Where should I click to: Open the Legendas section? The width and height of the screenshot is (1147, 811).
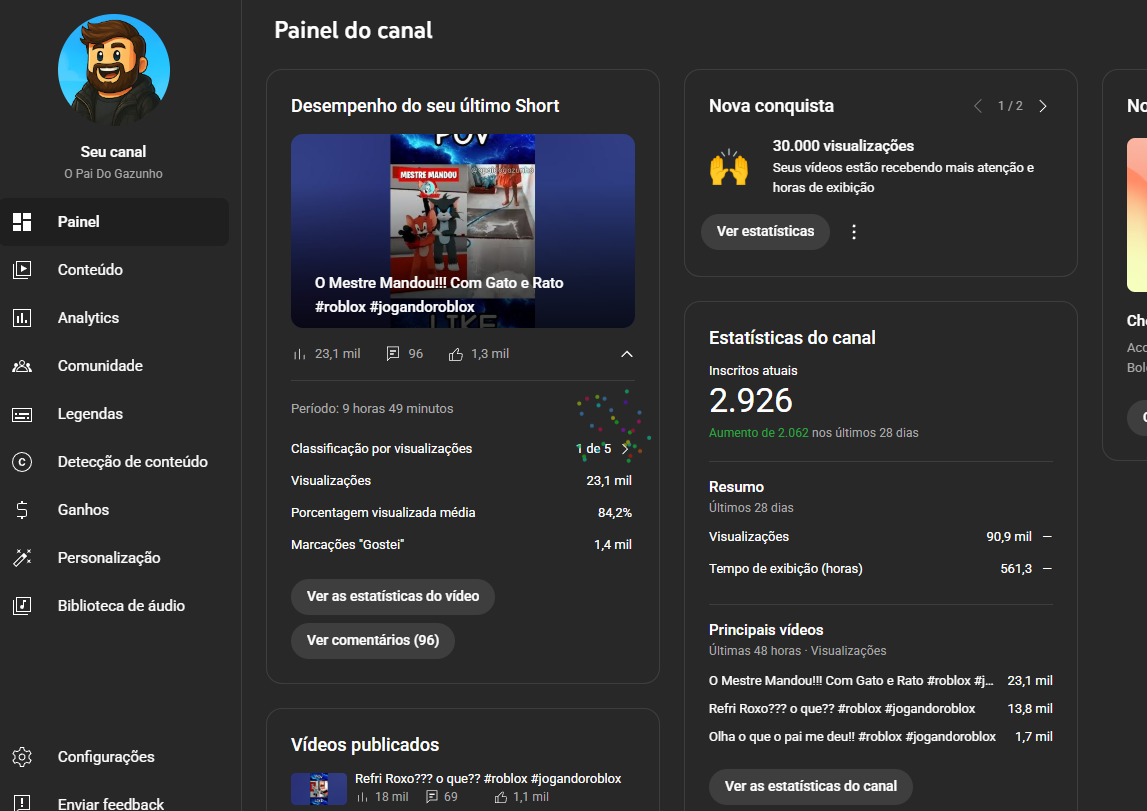point(114,414)
